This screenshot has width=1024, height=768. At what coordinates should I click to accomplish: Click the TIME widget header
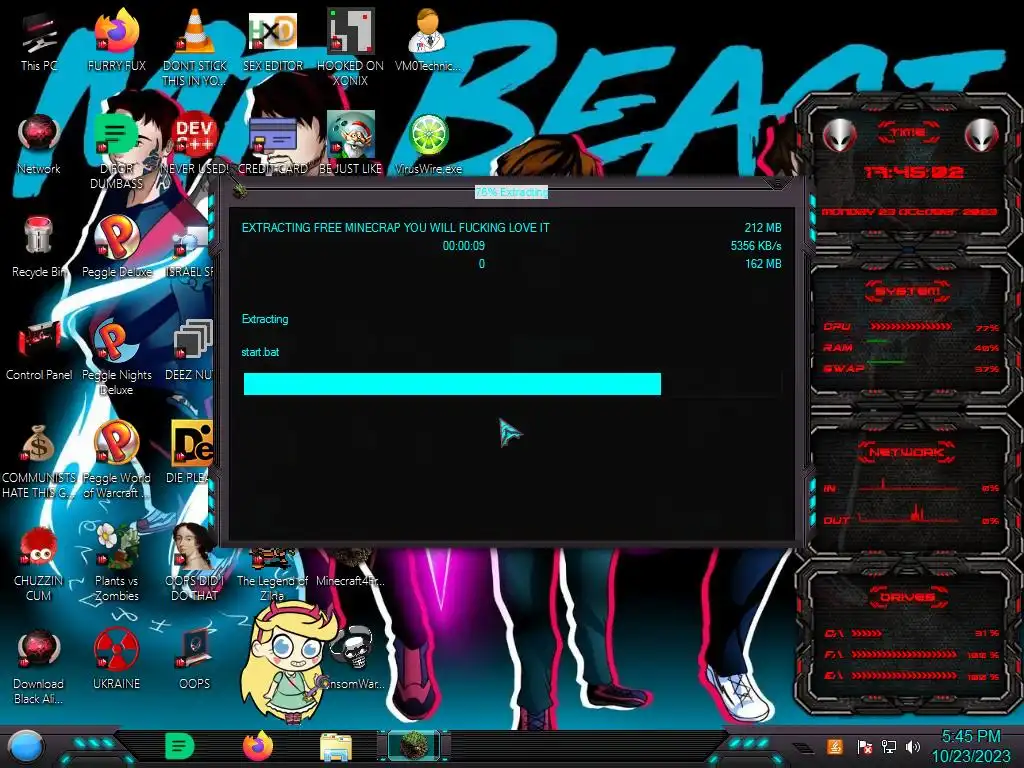908,133
